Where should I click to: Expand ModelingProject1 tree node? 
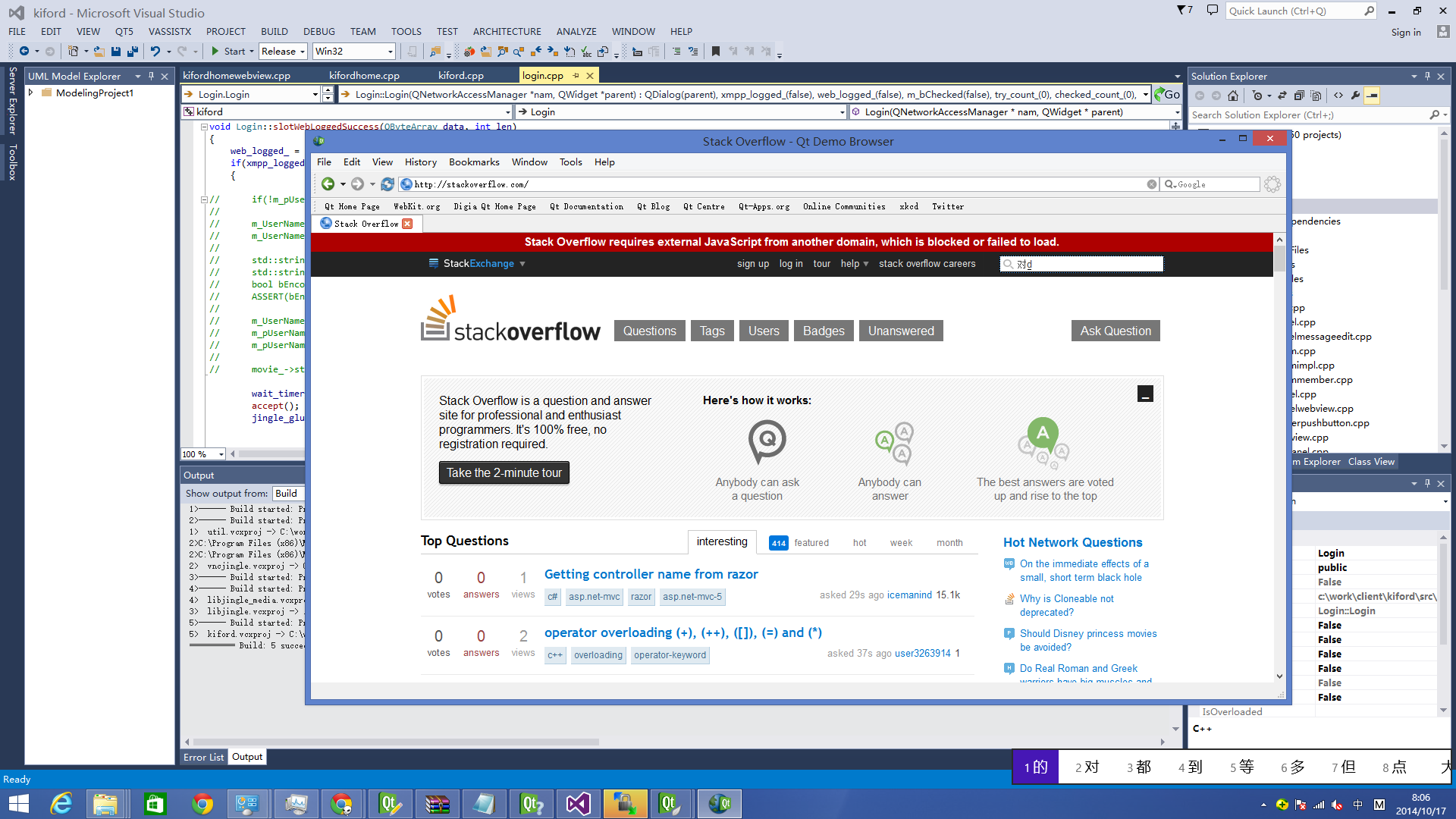point(31,93)
